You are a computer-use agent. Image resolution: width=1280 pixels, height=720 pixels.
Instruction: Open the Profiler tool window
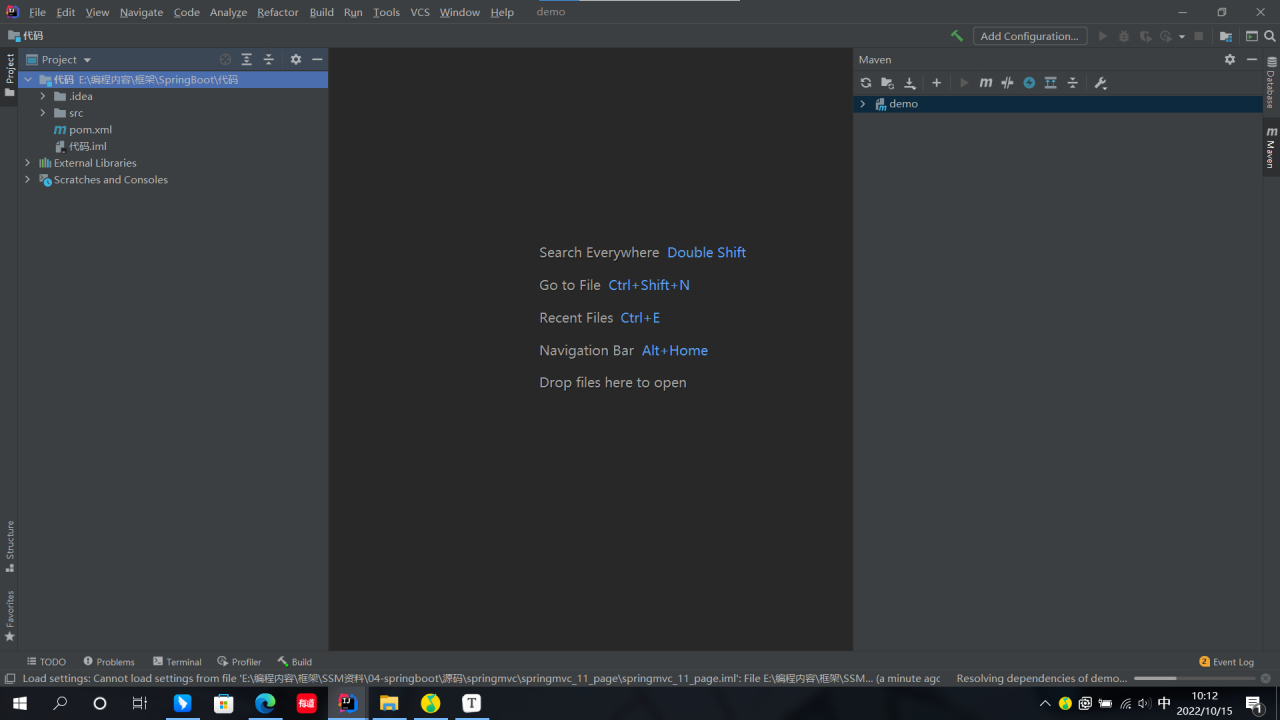coord(239,662)
